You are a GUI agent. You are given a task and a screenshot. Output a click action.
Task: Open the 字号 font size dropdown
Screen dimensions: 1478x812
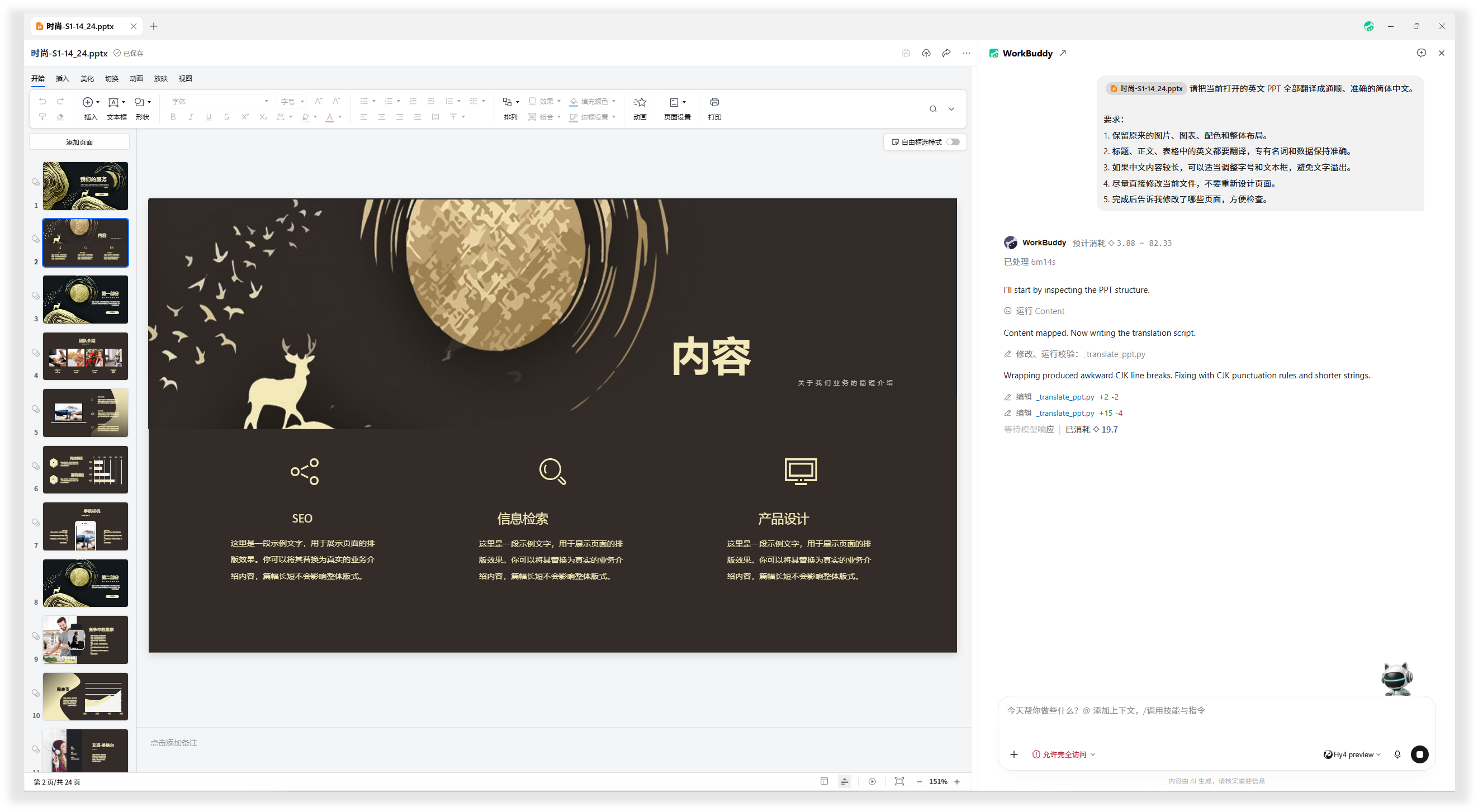tap(292, 102)
